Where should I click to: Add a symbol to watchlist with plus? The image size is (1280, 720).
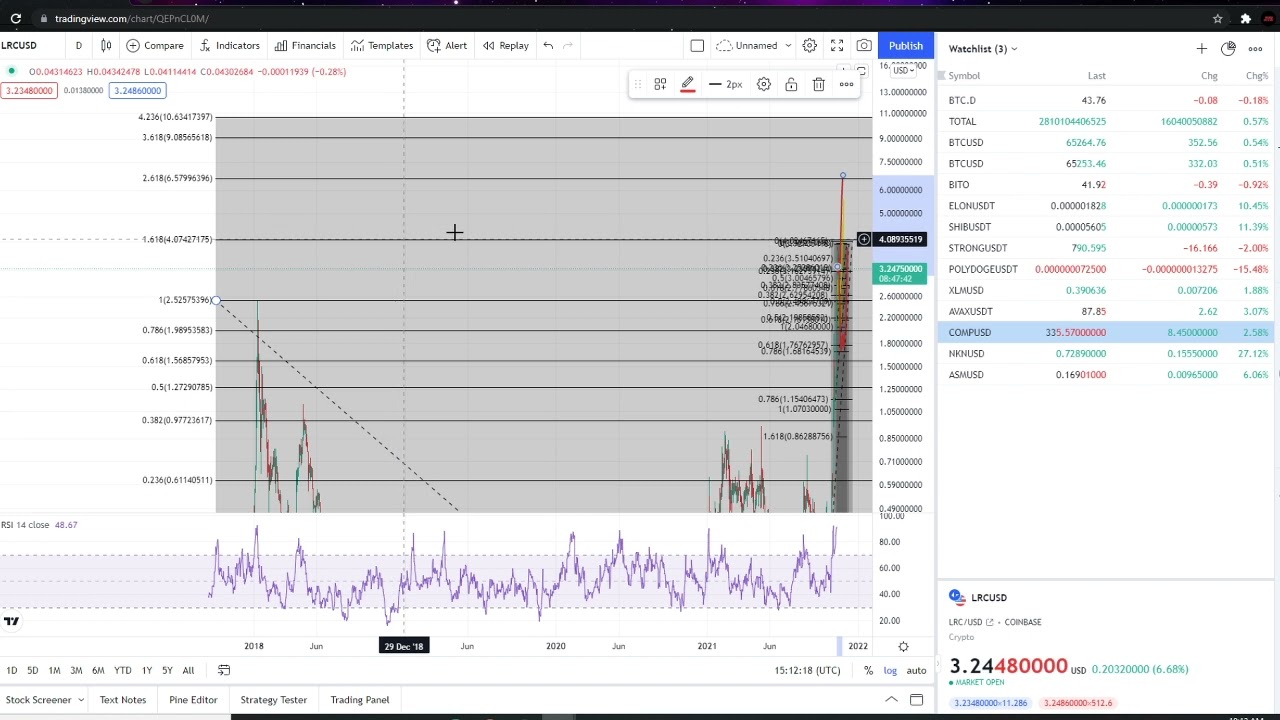(1201, 49)
